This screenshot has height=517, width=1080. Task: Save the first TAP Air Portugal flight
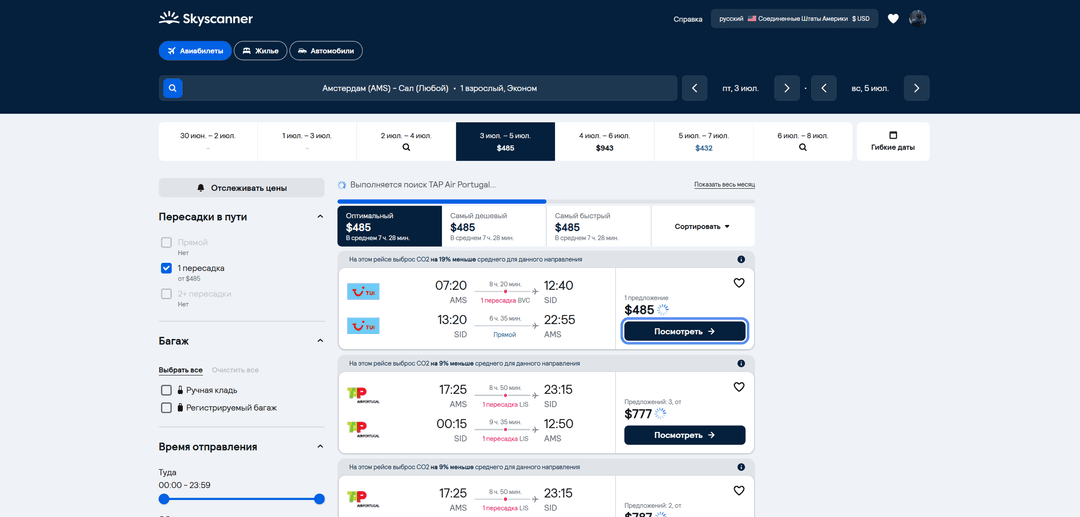pos(739,387)
